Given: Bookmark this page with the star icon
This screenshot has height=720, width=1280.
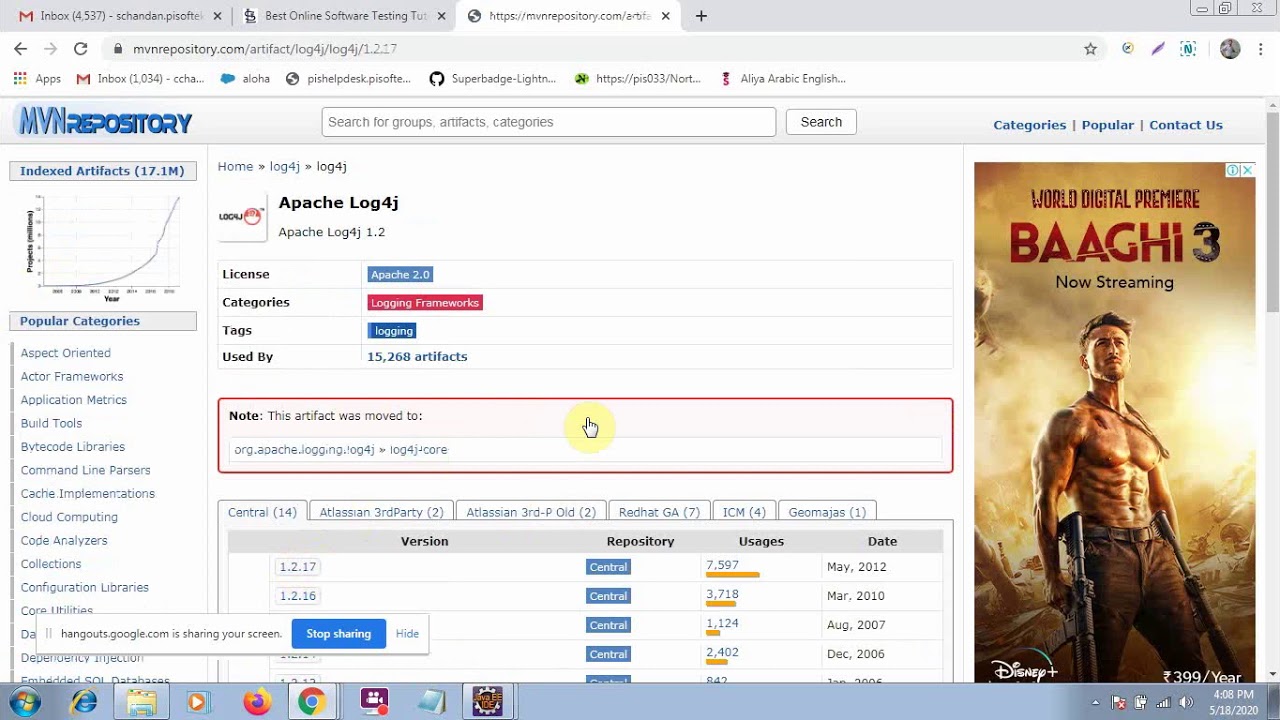Looking at the screenshot, I should pyautogui.click(x=1090, y=48).
